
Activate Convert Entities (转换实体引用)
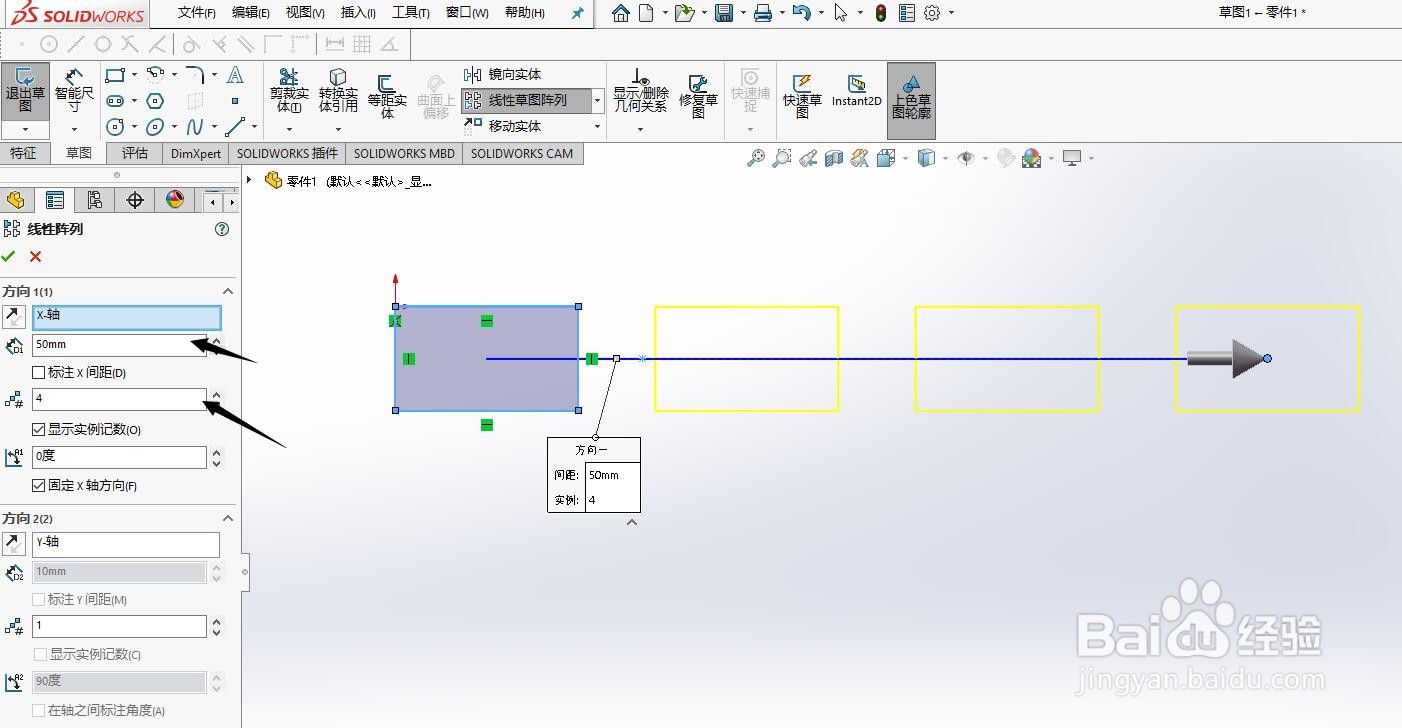[338, 92]
